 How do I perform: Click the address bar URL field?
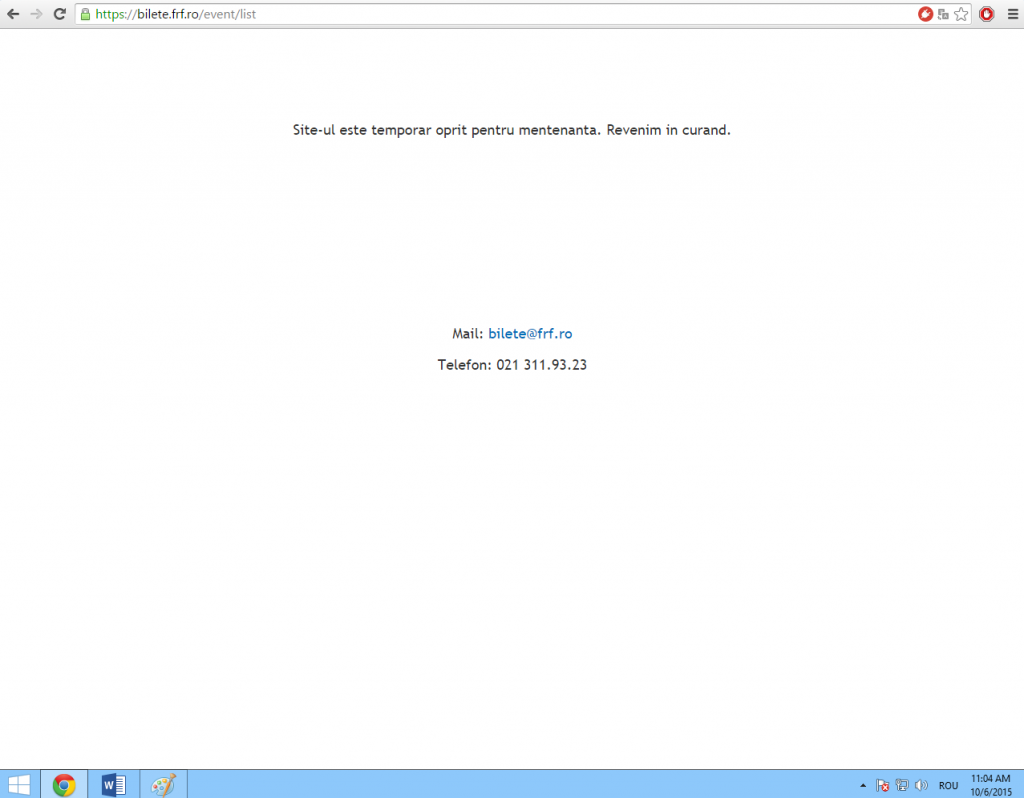point(500,14)
